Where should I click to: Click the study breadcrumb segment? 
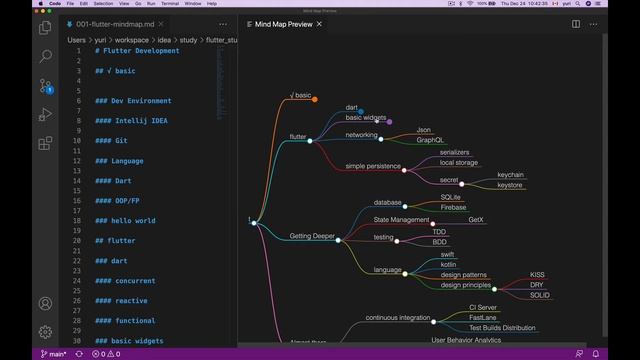188,40
